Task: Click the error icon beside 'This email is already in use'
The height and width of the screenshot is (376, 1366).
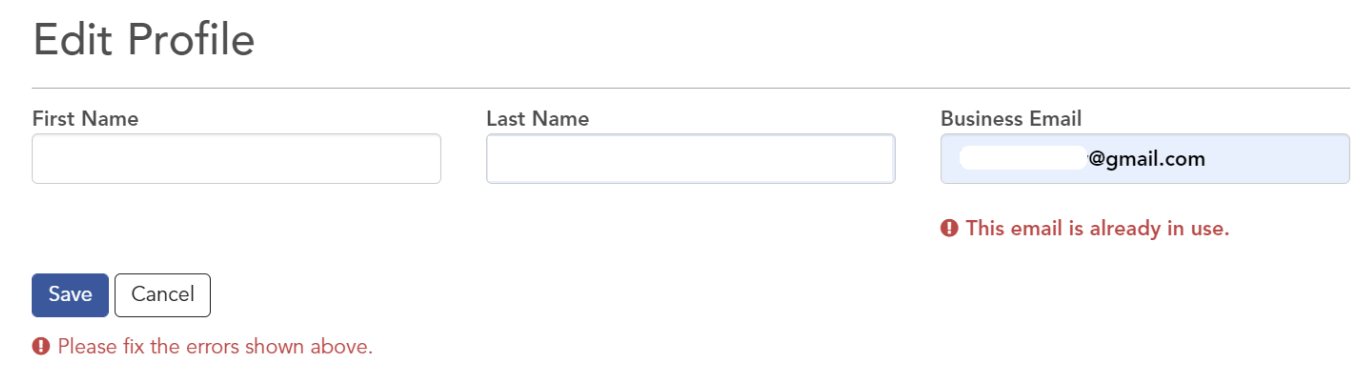Action: 949,228
